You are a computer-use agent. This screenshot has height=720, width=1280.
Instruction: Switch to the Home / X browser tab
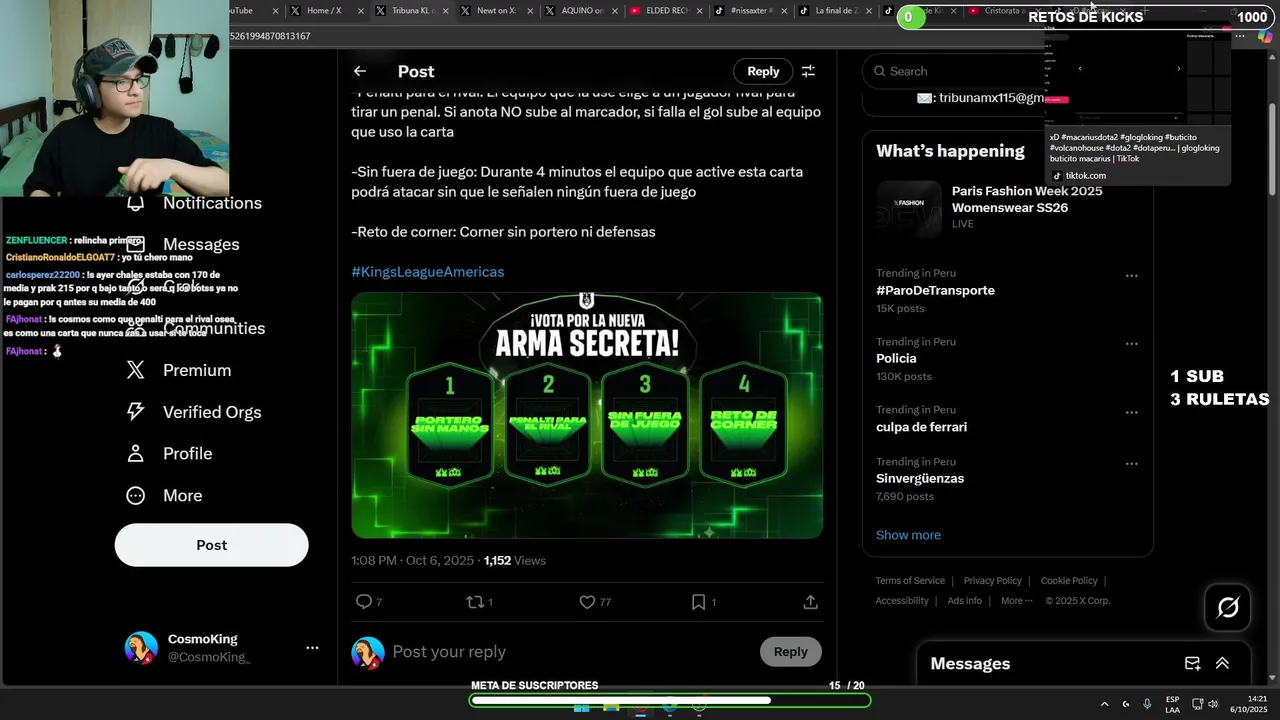pos(323,11)
